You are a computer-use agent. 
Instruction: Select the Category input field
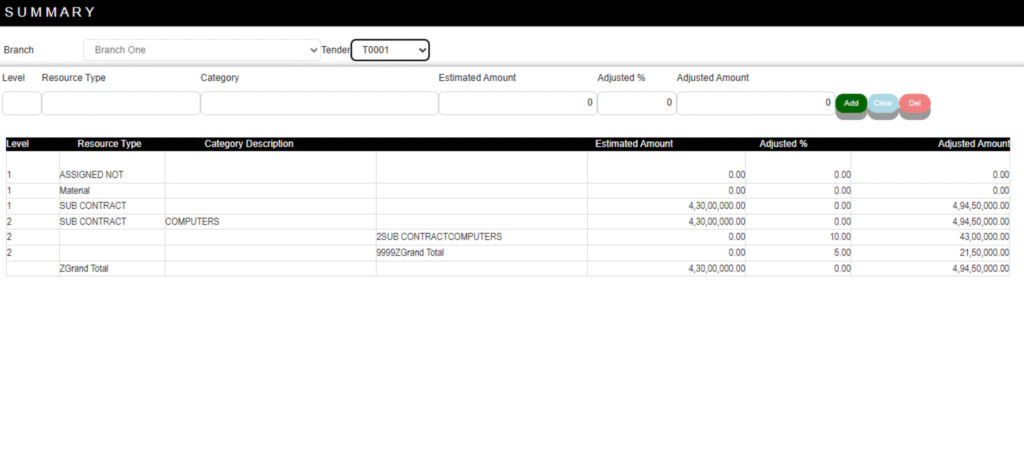coord(319,103)
